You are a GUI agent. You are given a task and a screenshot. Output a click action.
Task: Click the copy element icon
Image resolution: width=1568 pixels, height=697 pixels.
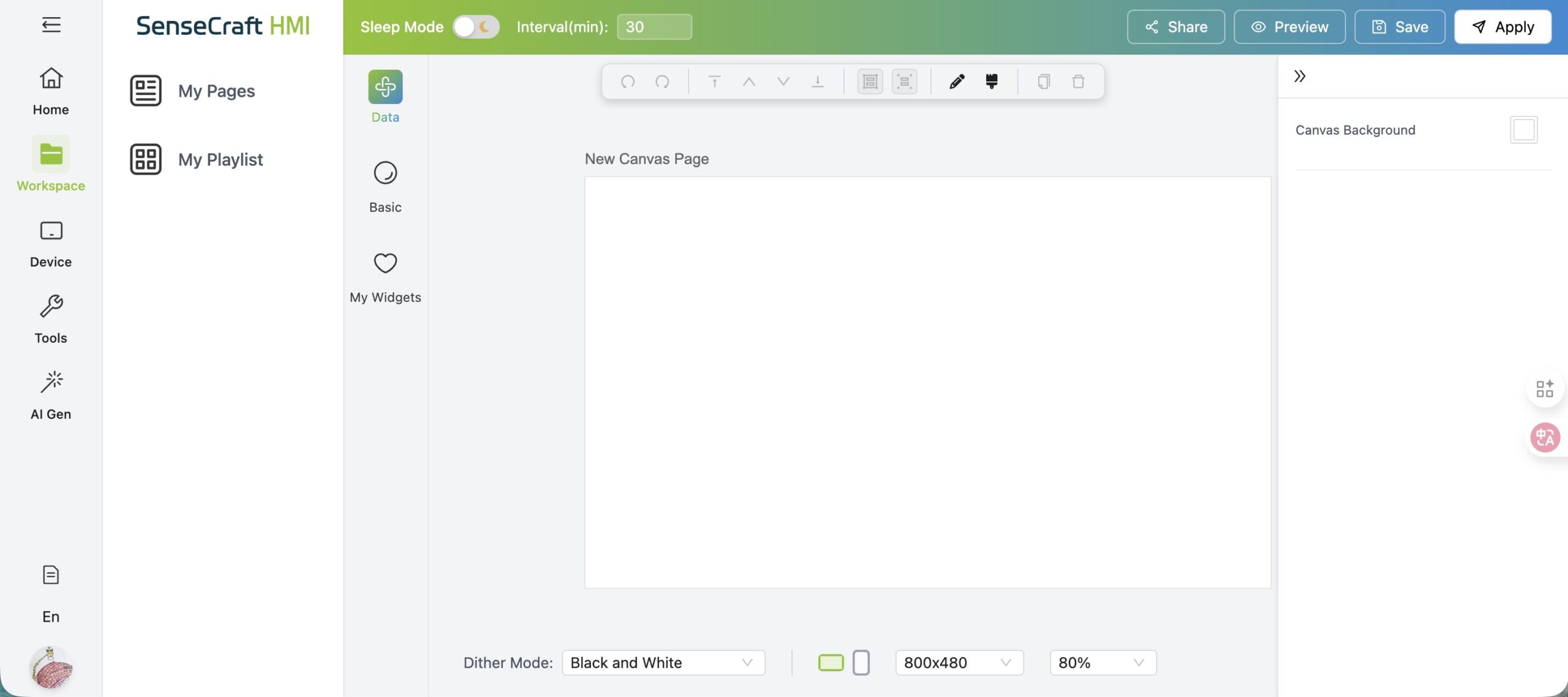pyautogui.click(x=1044, y=81)
